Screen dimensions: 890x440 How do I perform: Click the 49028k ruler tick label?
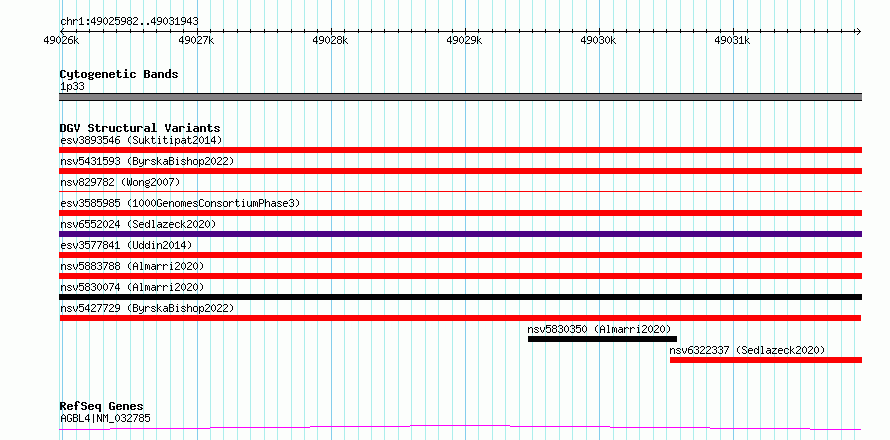pyautogui.click(x=330, y=40)
